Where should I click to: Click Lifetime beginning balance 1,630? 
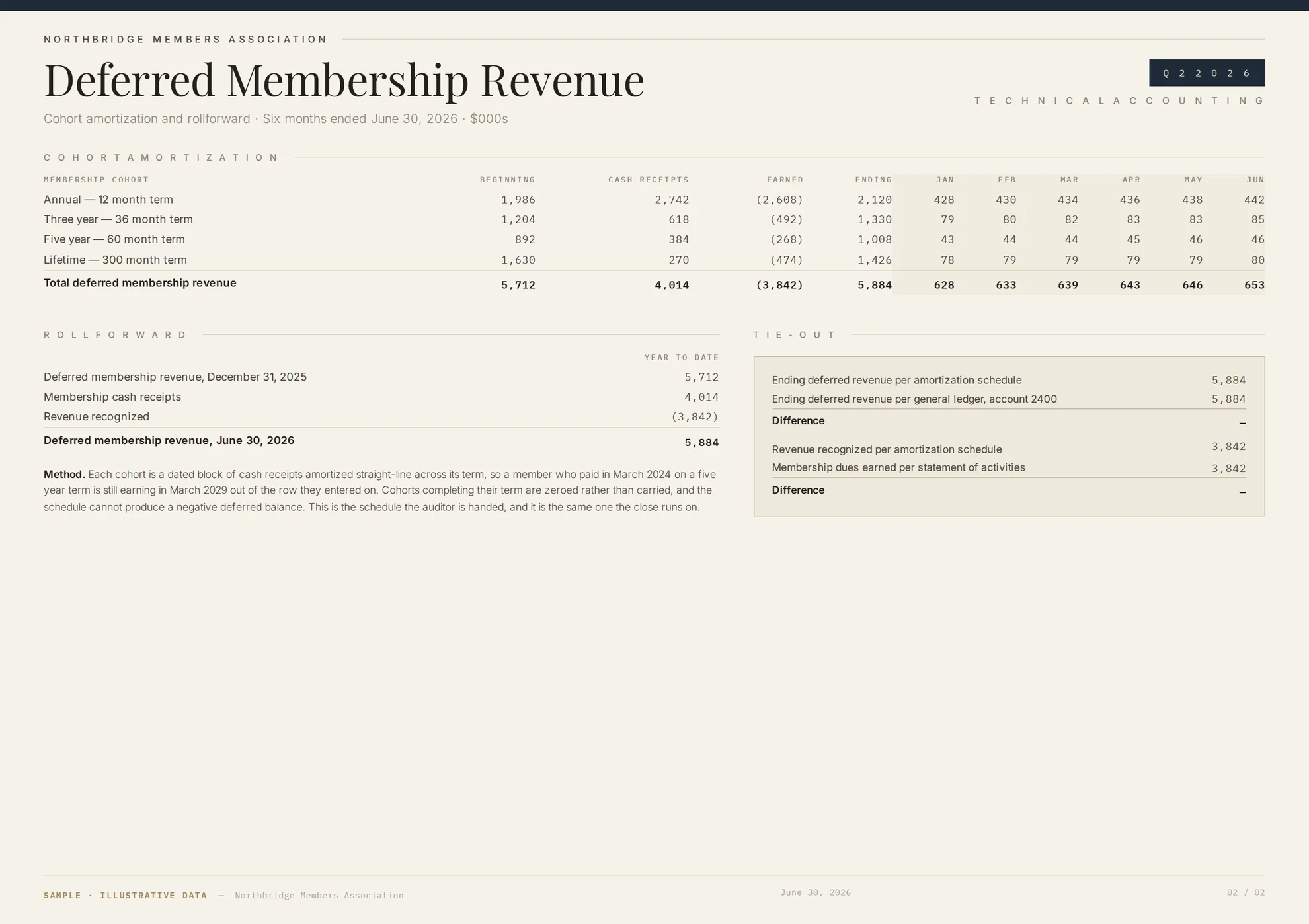pyautogui.click(x=518, y=260)
